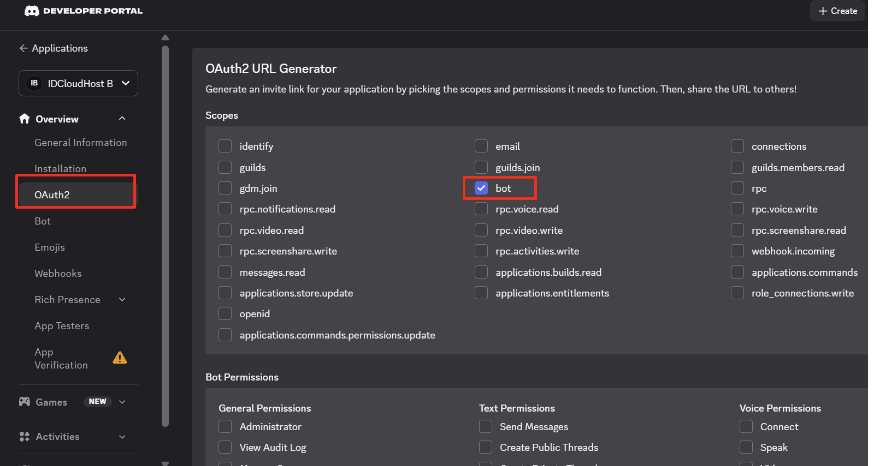Viewport: 874px width, 466px height.
Task: Enable the Send Messages permission
Action: pos(485,426)
